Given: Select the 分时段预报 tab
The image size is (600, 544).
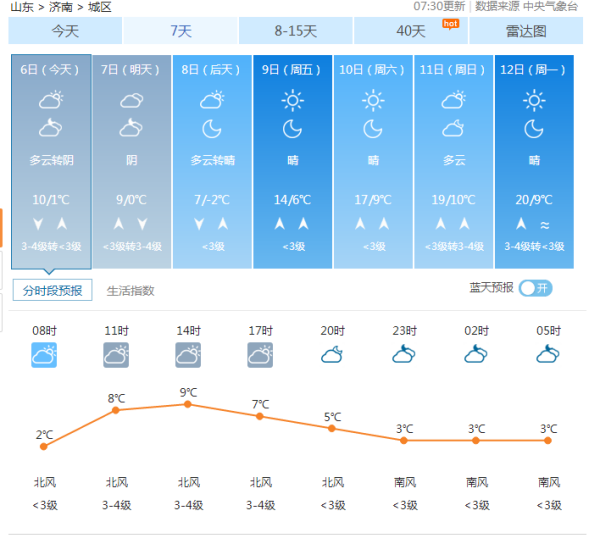Looking at the screenshot, I should pyautogui.click(x=52, y=290).
